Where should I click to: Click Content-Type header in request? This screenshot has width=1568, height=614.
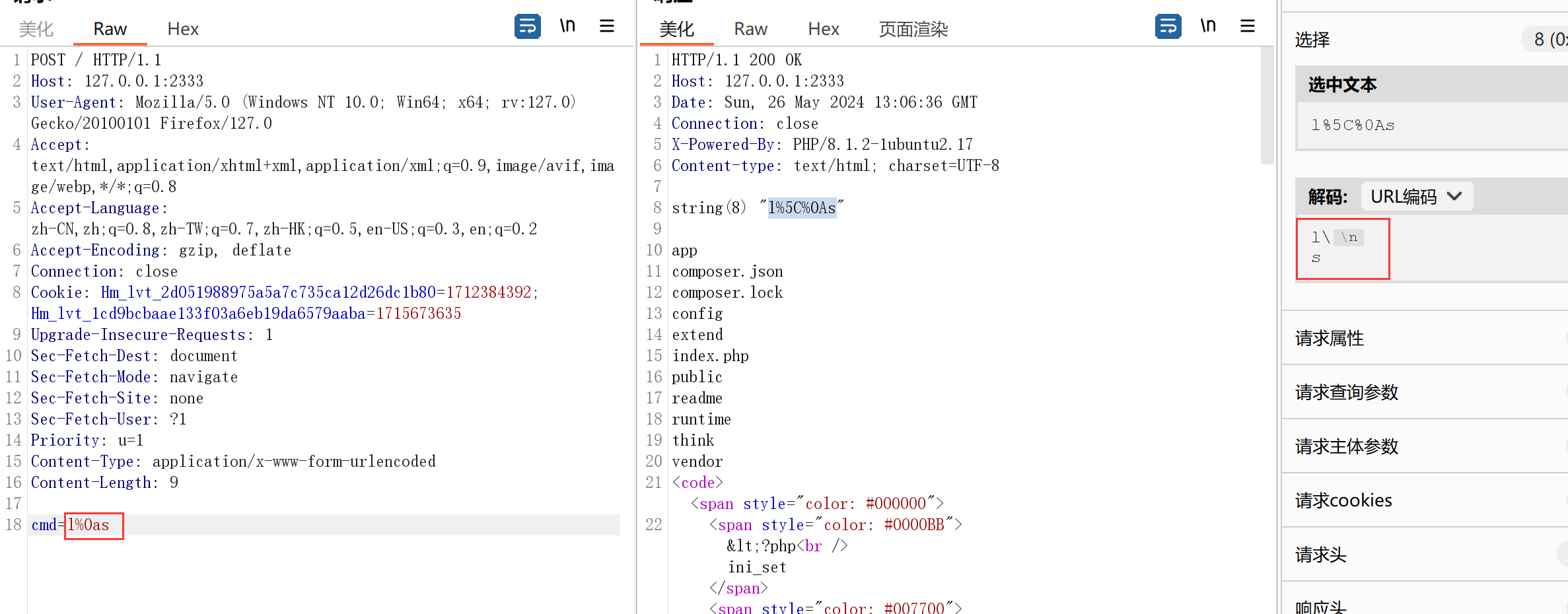point(233,461)
